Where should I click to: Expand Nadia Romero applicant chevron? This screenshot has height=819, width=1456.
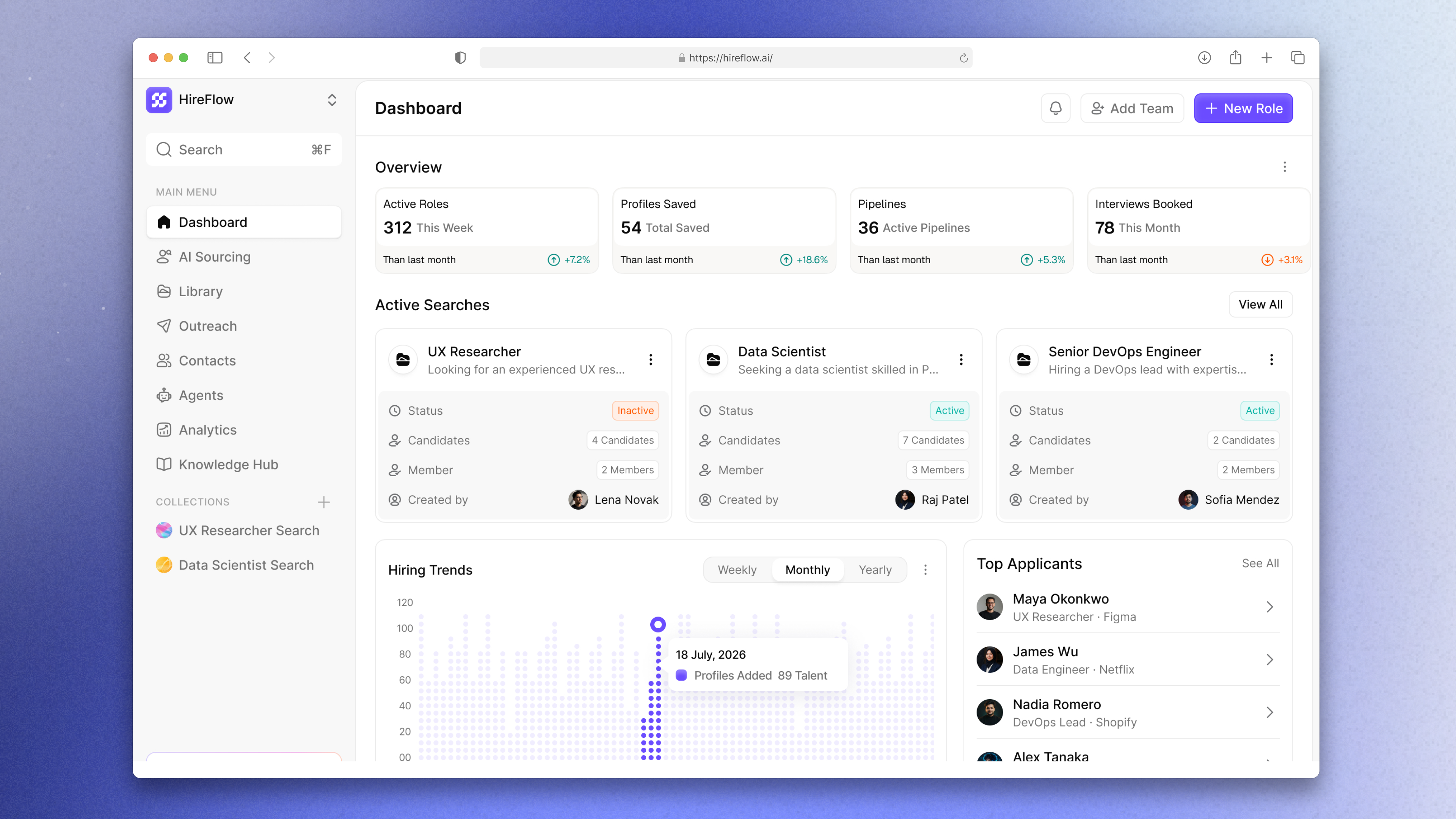[1269, 712]
